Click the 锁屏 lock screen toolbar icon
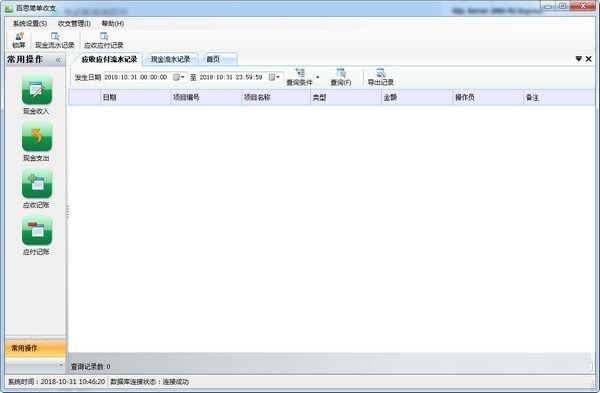This screenshot has height=393, width=600. tap(19, 41)
